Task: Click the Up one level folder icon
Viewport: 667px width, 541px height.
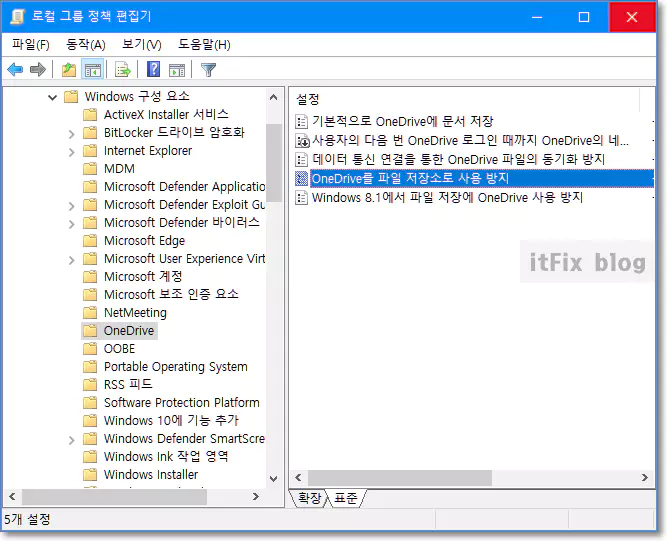Action: tap(69, 69)
